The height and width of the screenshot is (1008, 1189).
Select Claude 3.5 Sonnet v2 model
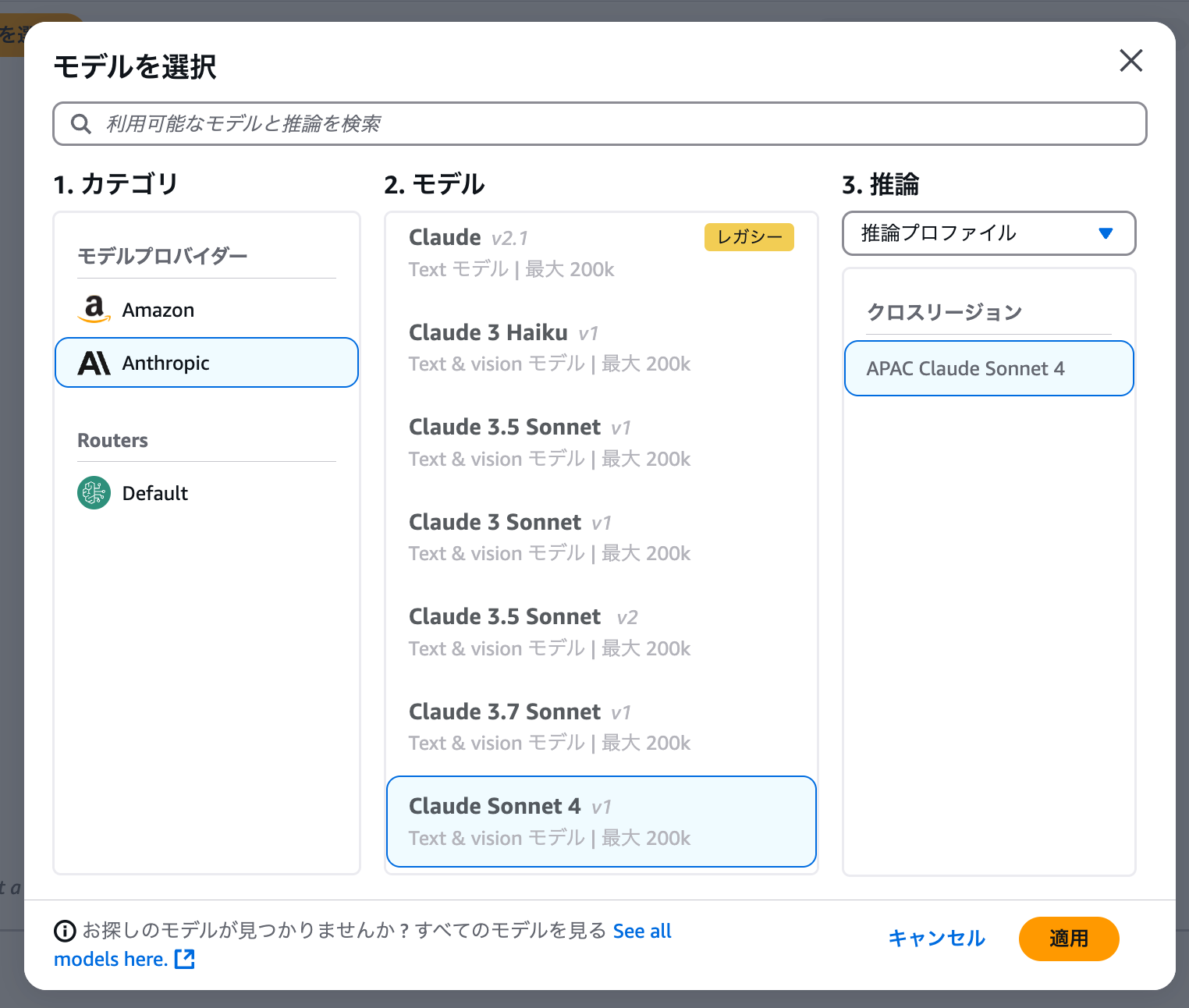coord(601,632)
